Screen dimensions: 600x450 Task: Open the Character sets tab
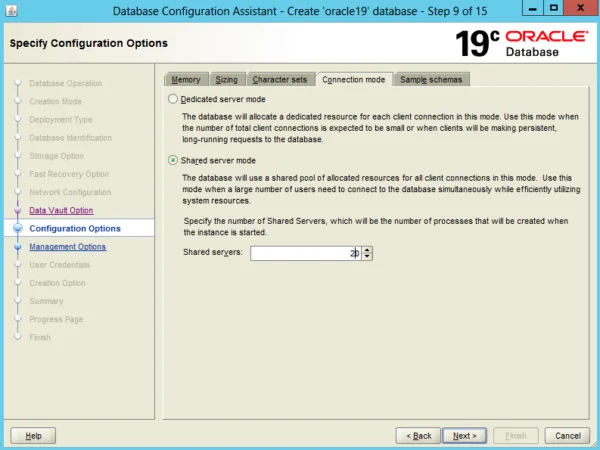pyautogui.click(x=280, y=80)
